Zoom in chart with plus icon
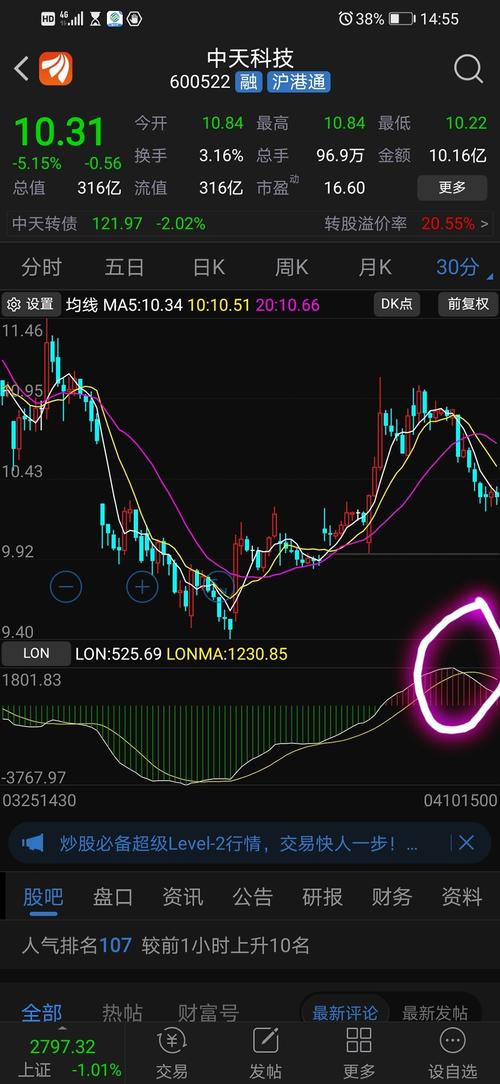Image resolution: width=500 pixels, height=1084 pixels. 142,587
